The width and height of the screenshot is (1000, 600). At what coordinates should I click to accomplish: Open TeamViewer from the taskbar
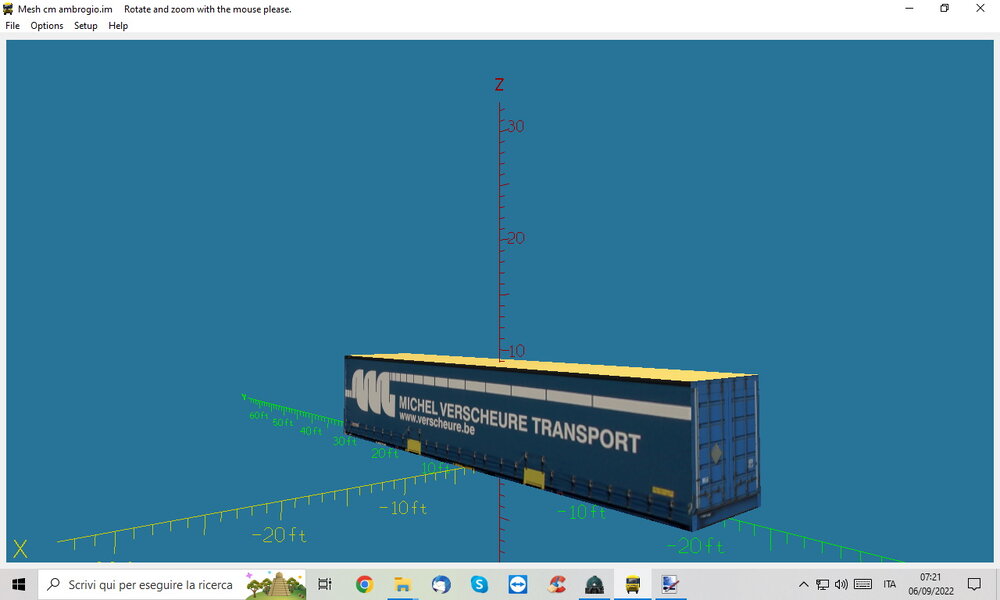[517, 584]
